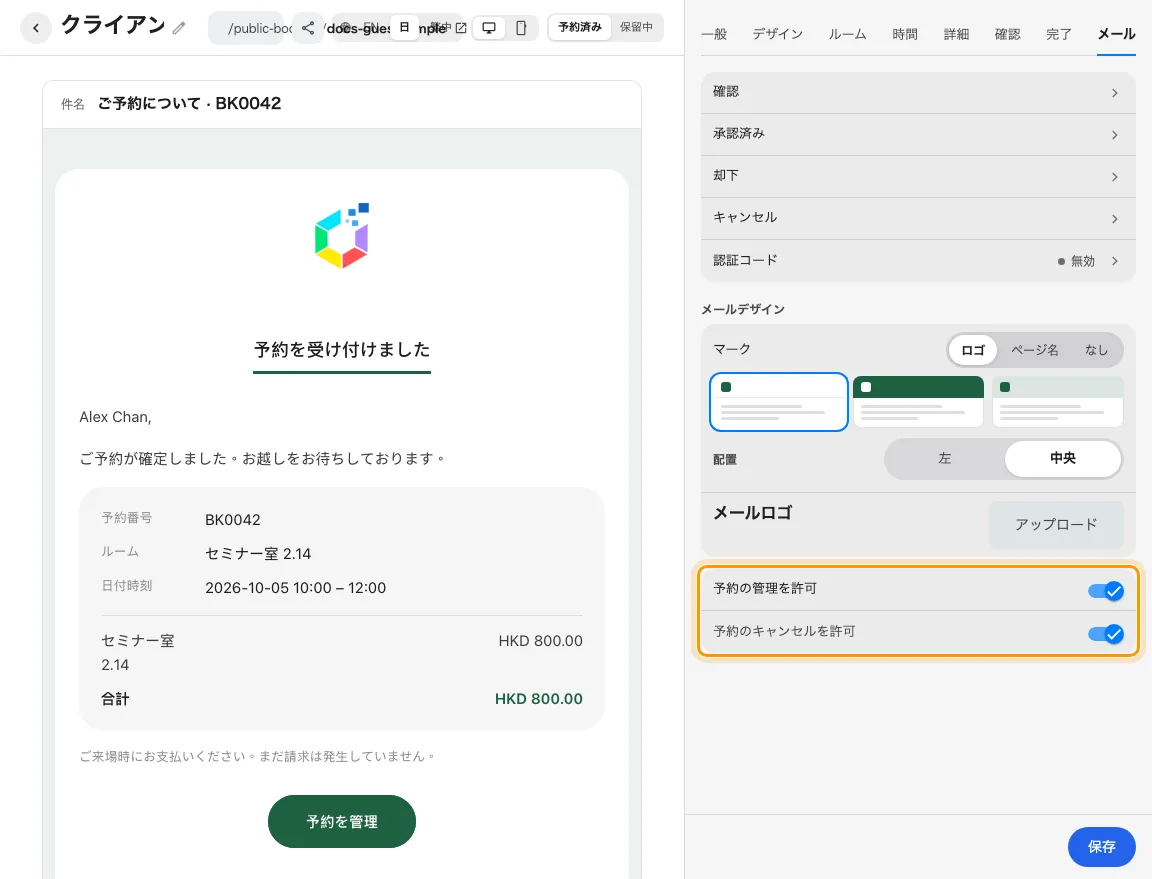Choose the white header email style thumbnail
The image size is (1152, 879).
click(779, 401)
